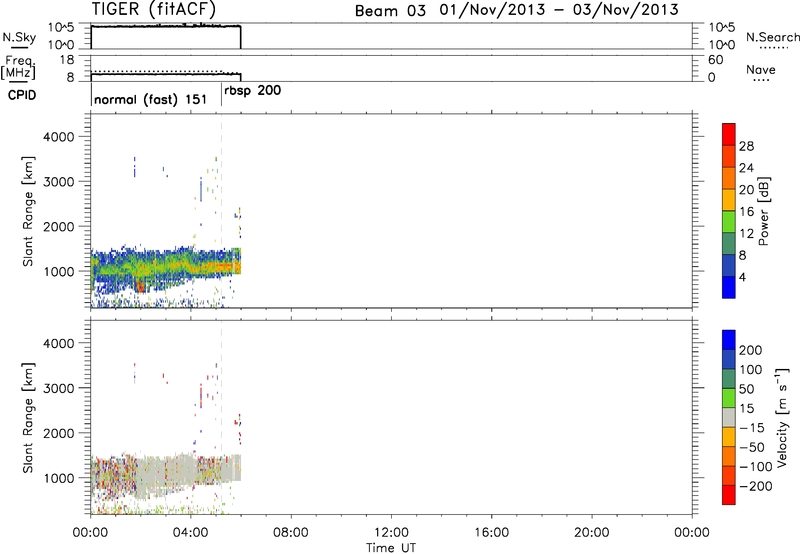
Task: Click the N.Search legend label
Action: tap(772, 37)
